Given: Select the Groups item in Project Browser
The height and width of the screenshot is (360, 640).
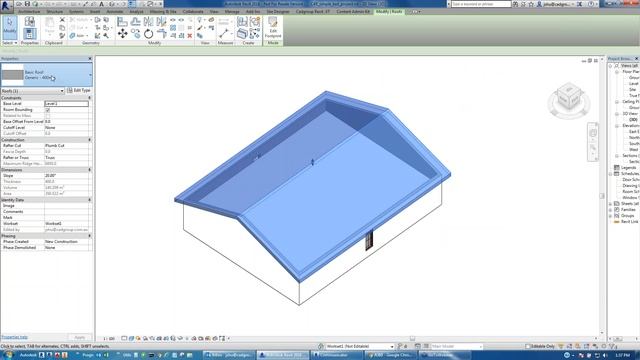Looking at the screenshot, I should [627, 216].
